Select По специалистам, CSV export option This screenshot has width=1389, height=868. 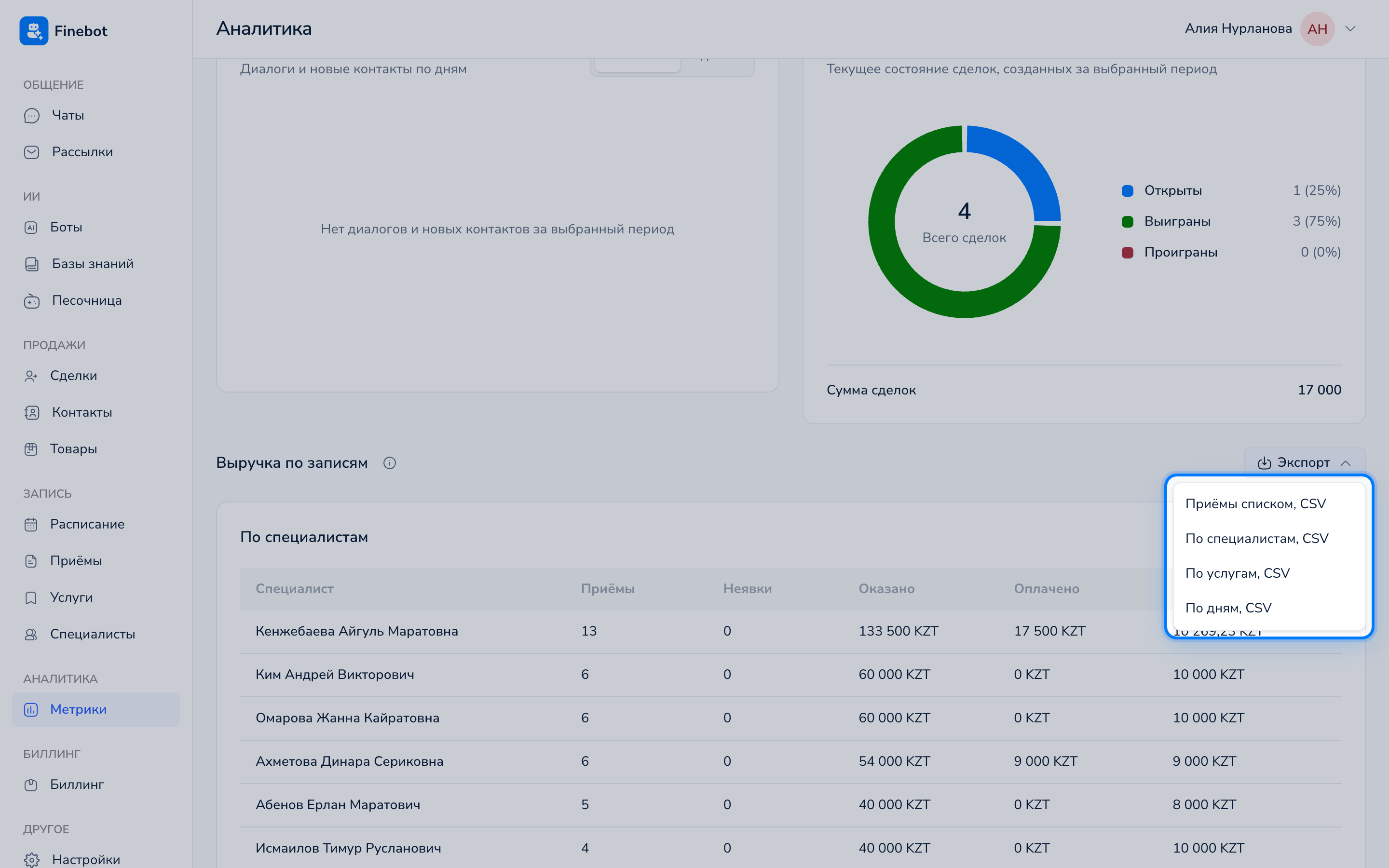(x=1268, y=539)
